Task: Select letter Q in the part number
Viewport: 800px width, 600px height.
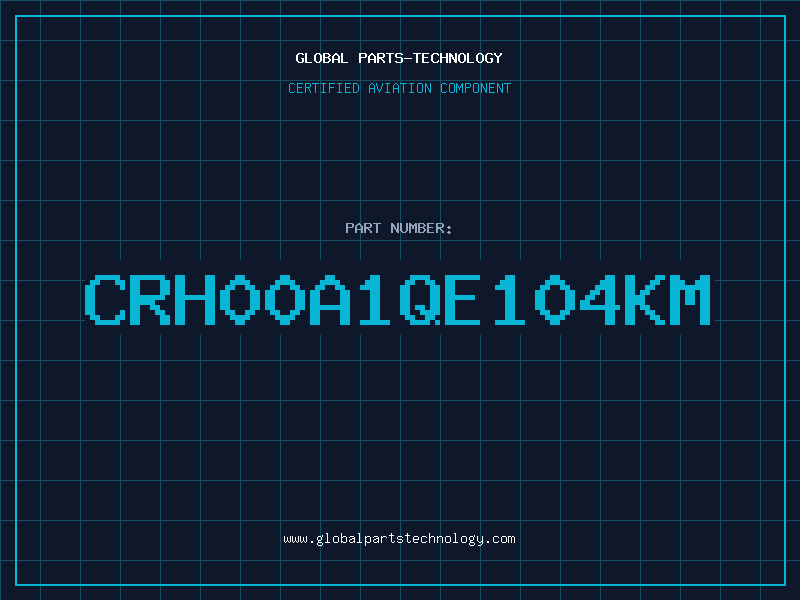Action: [x=419, y=299]
